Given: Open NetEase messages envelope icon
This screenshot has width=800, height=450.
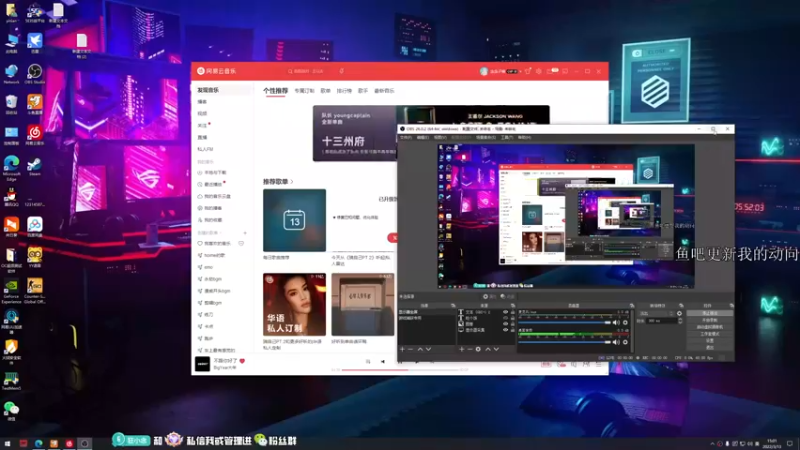Looking at the screenshot, I should (x=551, y=71).
